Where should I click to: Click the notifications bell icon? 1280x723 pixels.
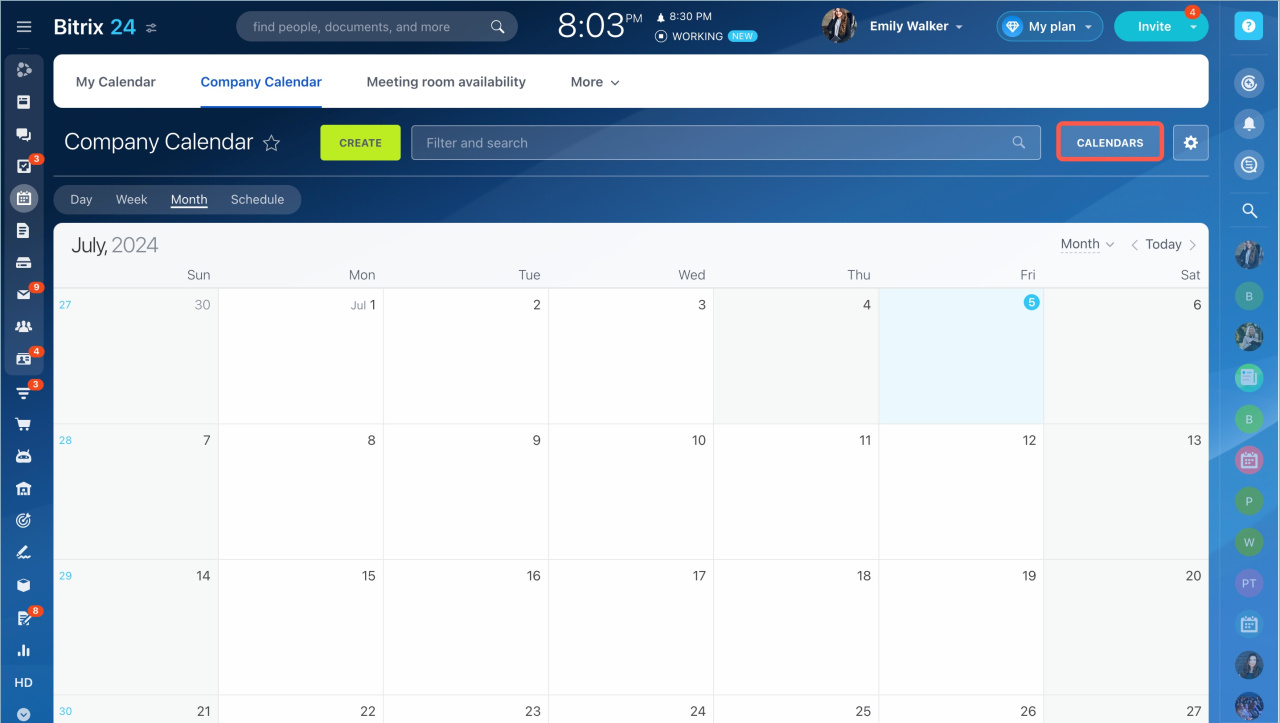(x=1248, y=124)
